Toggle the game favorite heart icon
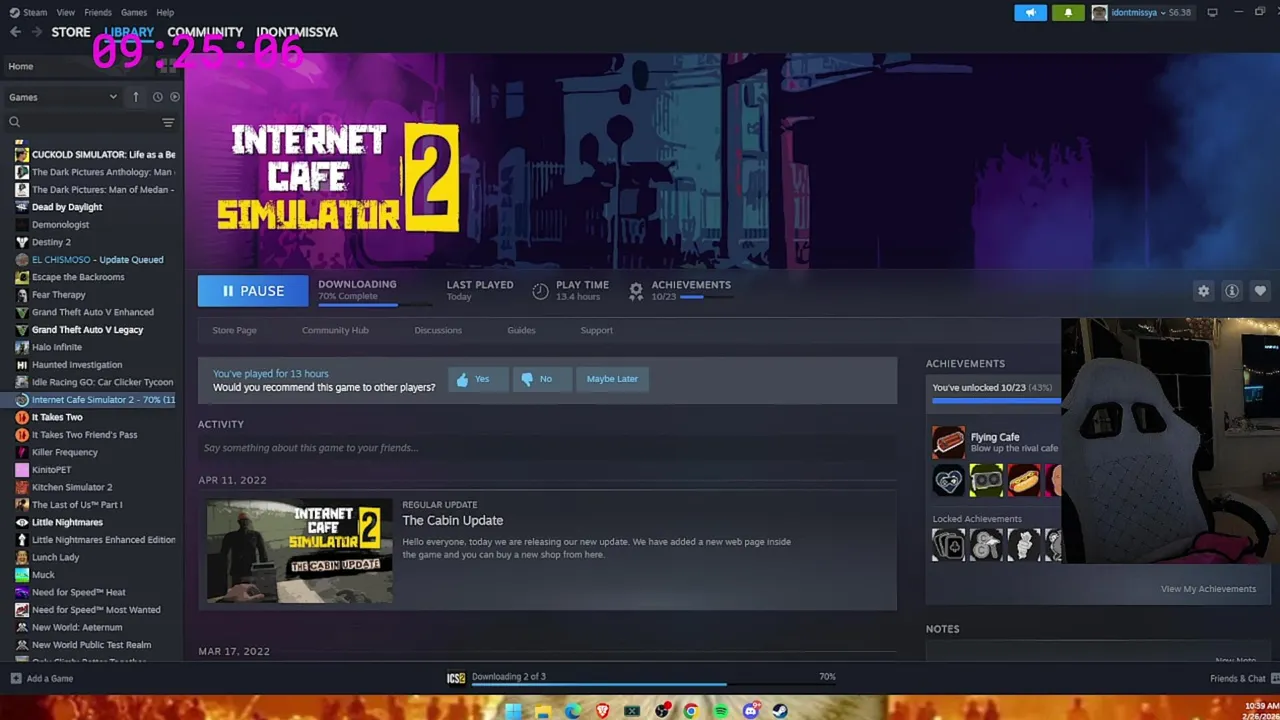 click(x=1260, y=291)
